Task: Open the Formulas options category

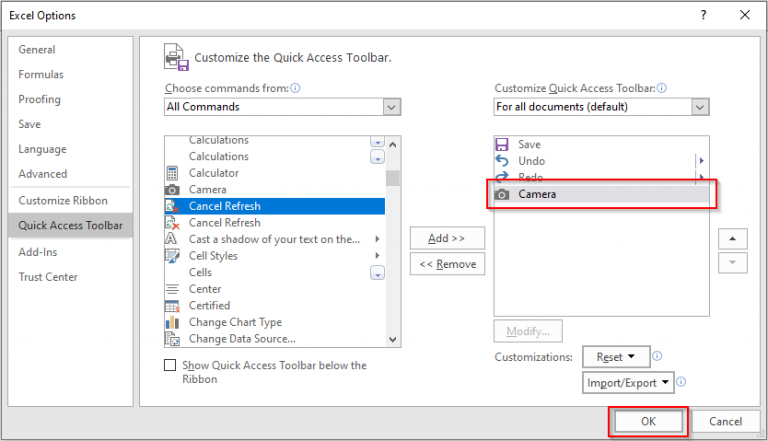Action: coord(41,74)
